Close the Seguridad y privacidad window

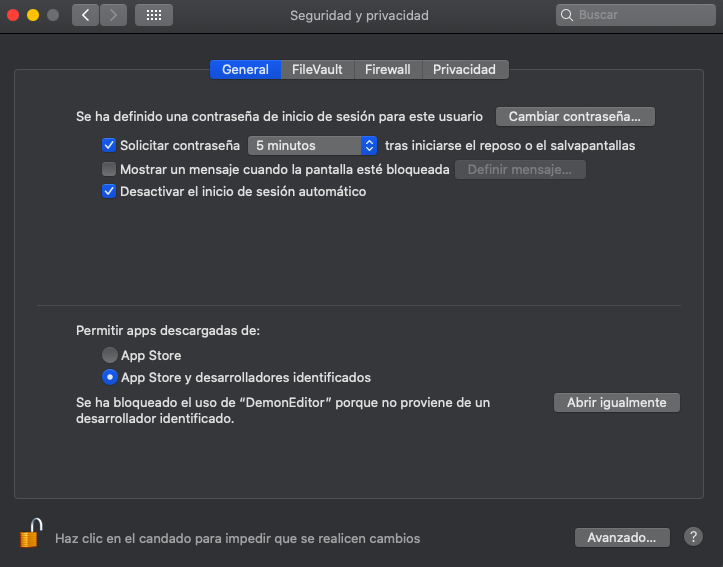coord(14,15)
